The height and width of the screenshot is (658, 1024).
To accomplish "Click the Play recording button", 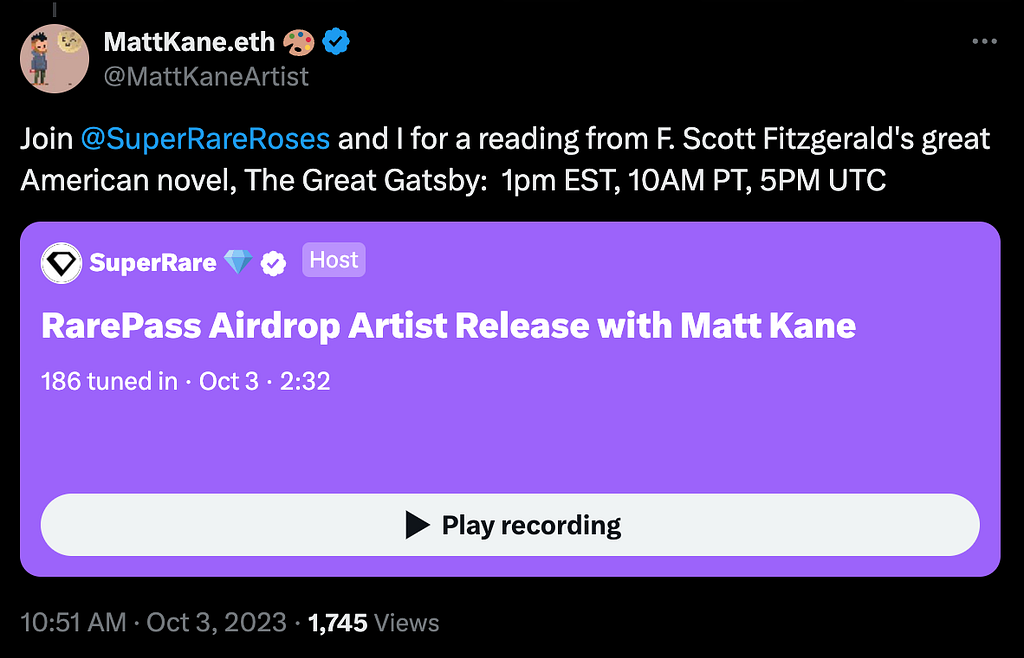I will coord(510,525).
